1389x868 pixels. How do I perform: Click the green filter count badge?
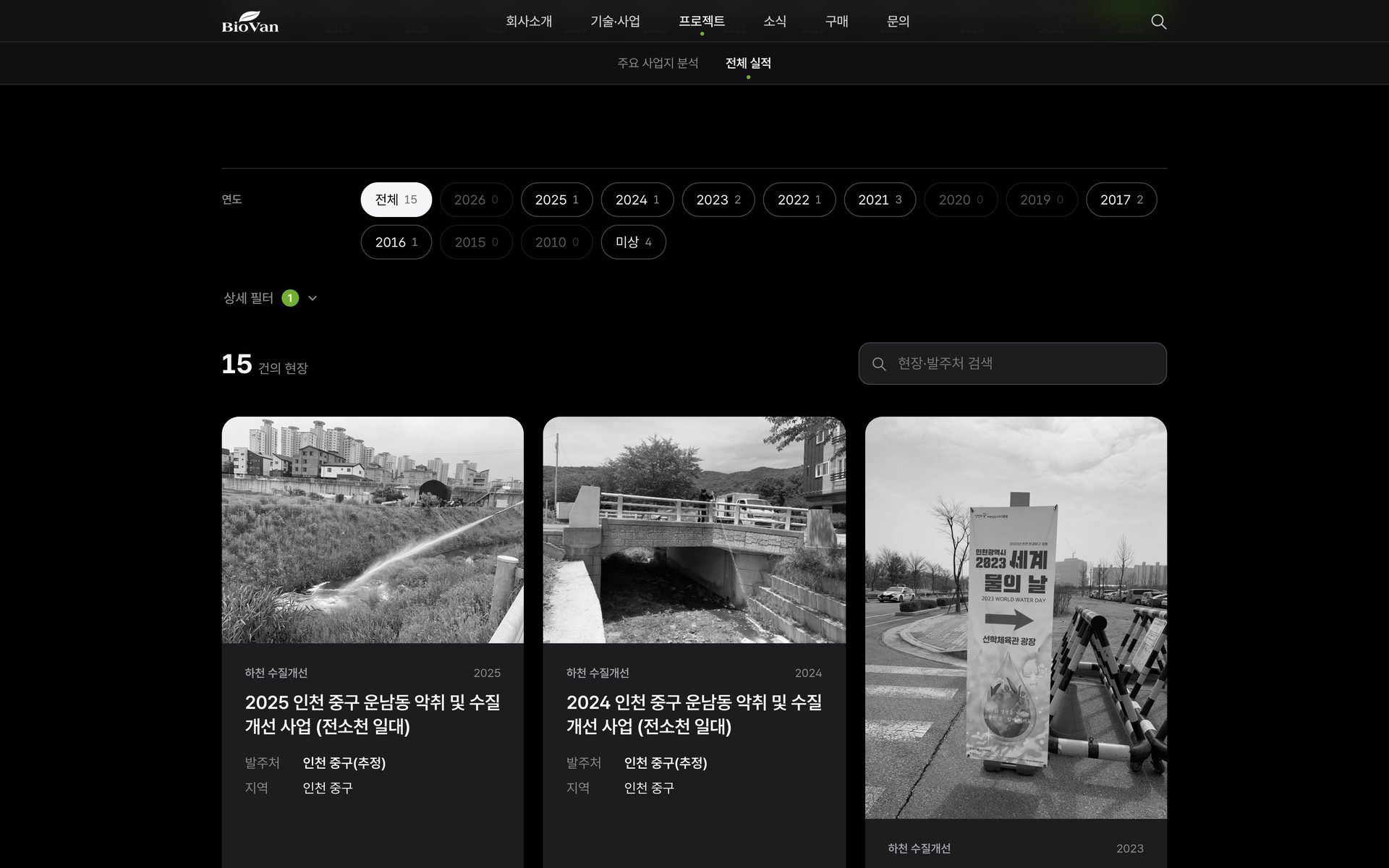(x=290, y=298)
